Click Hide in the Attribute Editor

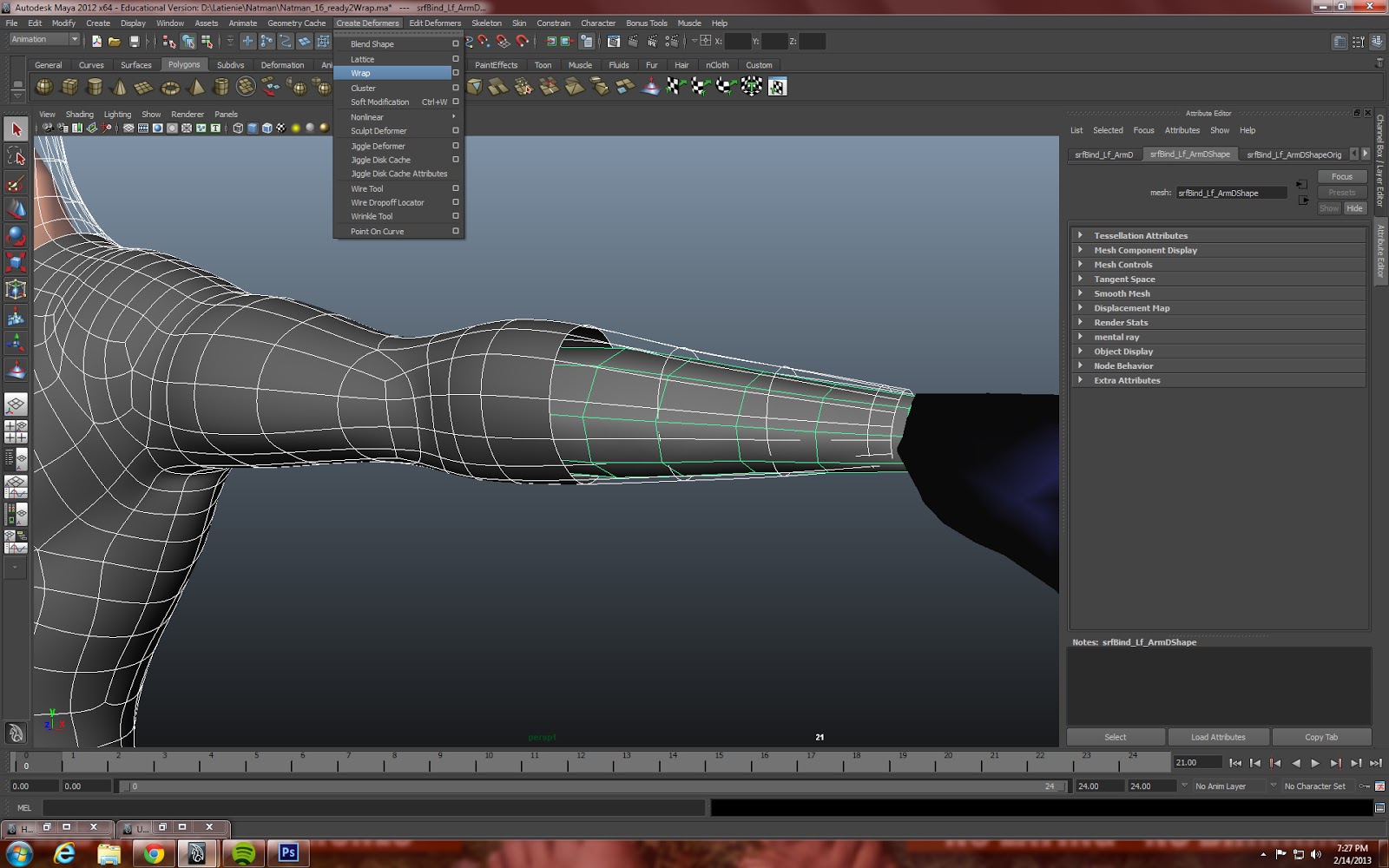point(1354,208)
